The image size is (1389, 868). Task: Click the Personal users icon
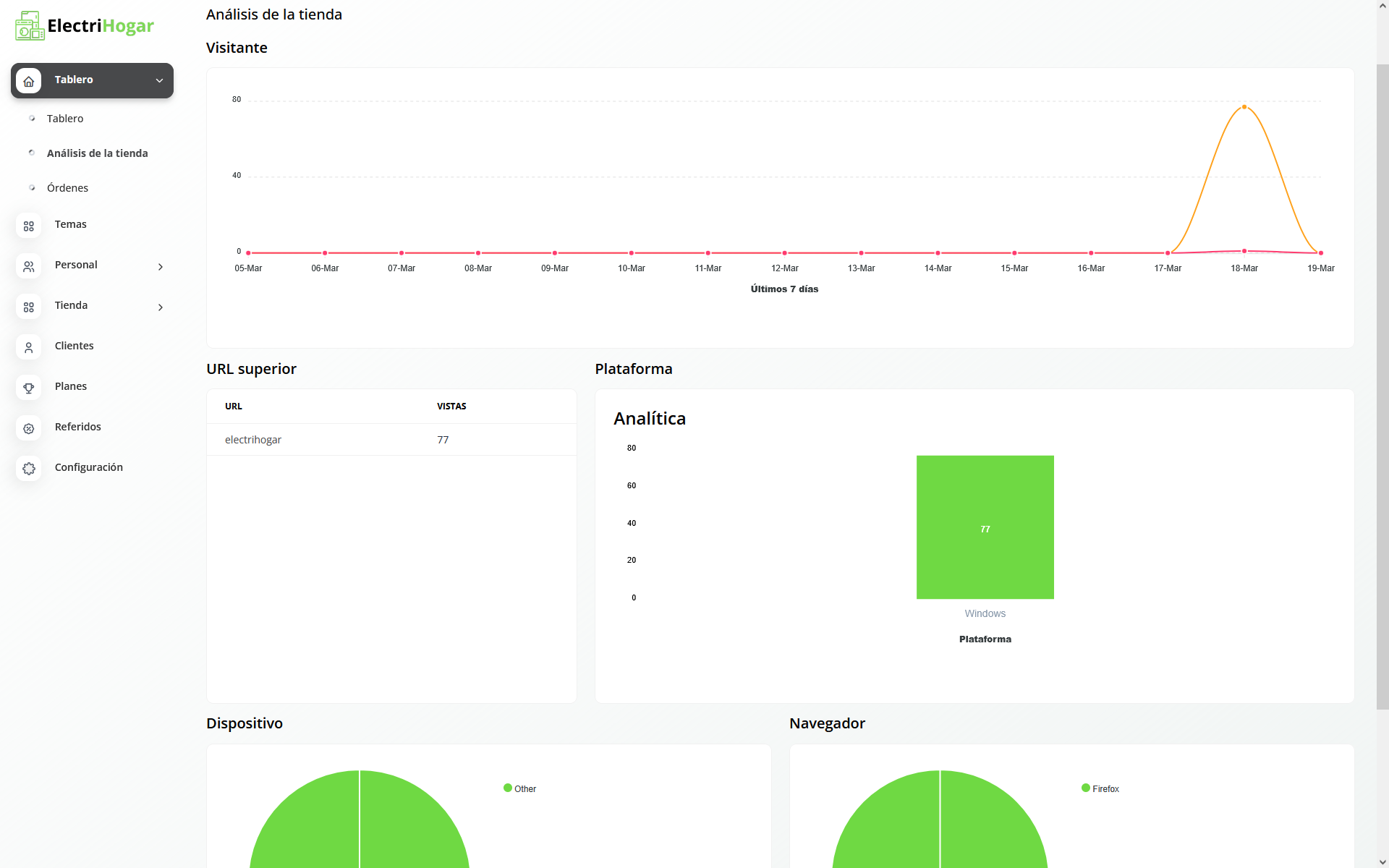29,266
